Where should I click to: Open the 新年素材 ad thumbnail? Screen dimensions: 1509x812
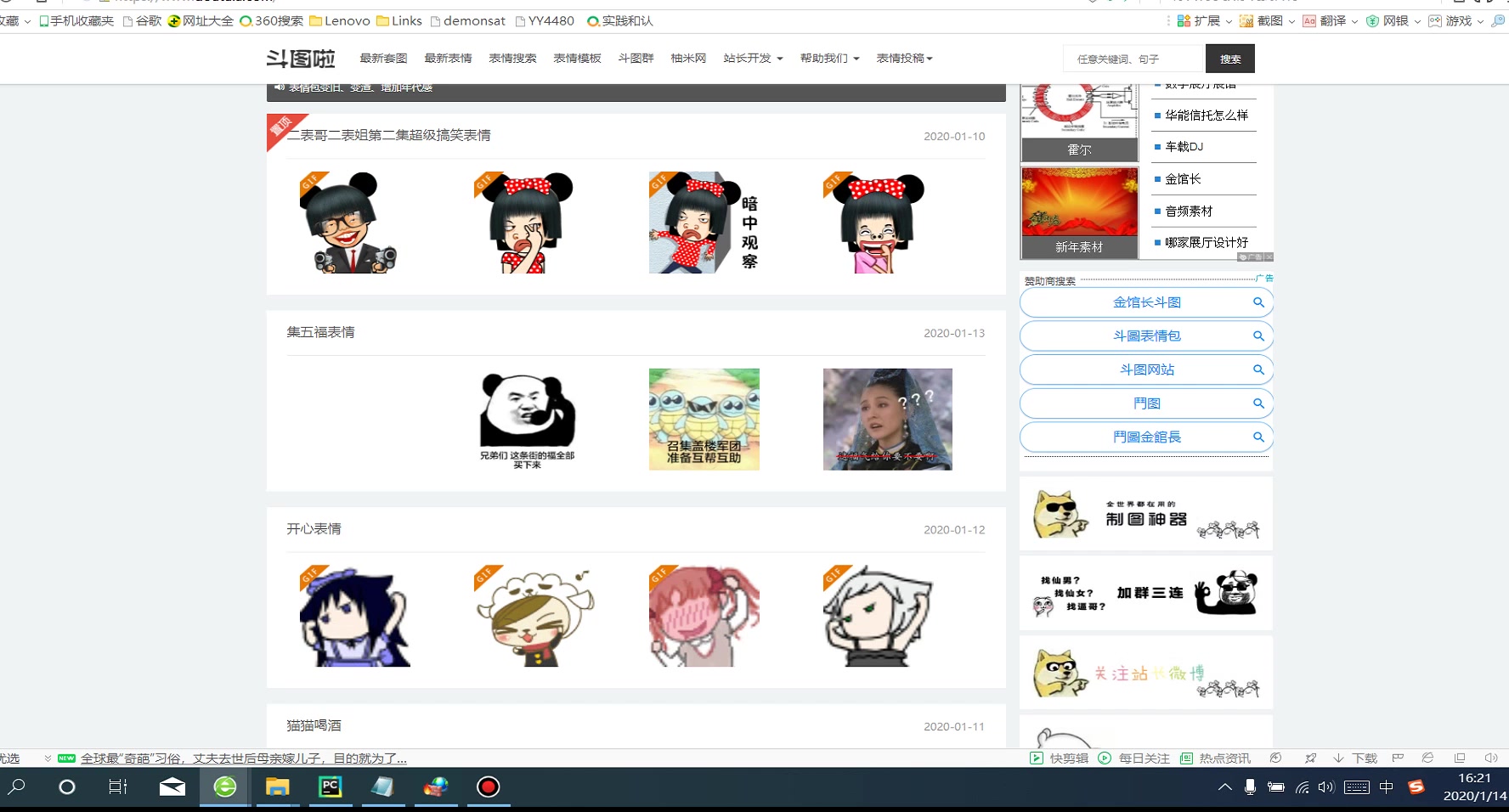click(x=1079, y=212)
